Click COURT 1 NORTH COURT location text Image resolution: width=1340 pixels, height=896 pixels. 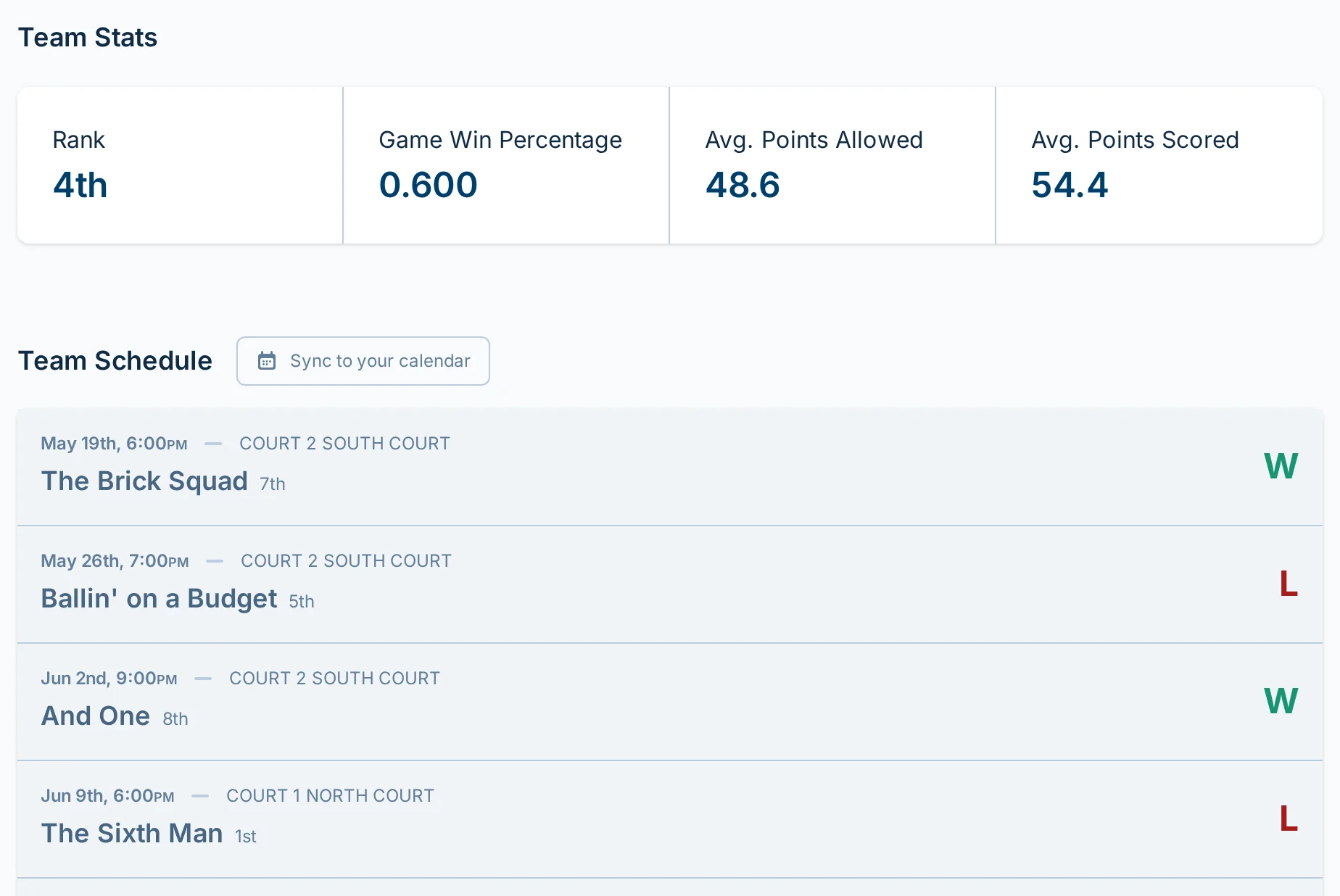330,796
